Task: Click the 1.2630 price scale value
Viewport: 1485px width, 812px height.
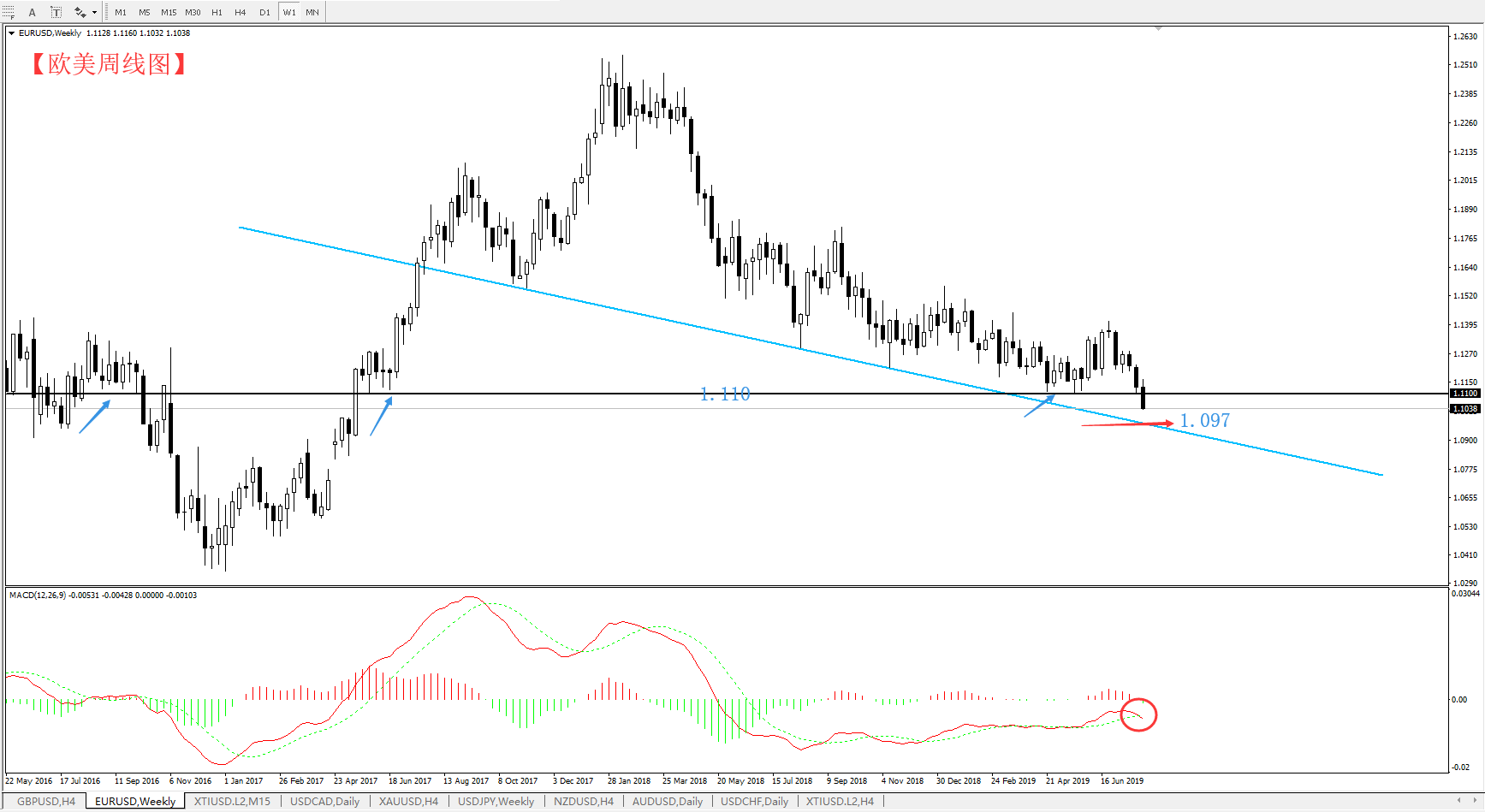Action: click(1465, 37)
